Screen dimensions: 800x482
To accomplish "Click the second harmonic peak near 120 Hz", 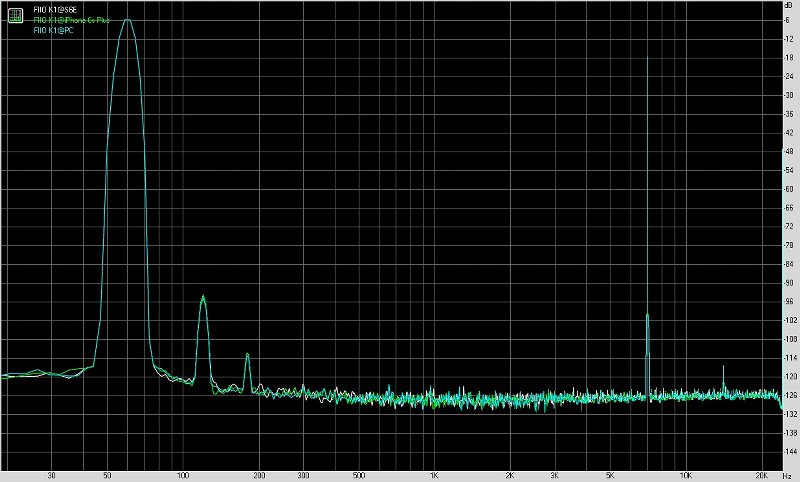I will coord(203,297).
